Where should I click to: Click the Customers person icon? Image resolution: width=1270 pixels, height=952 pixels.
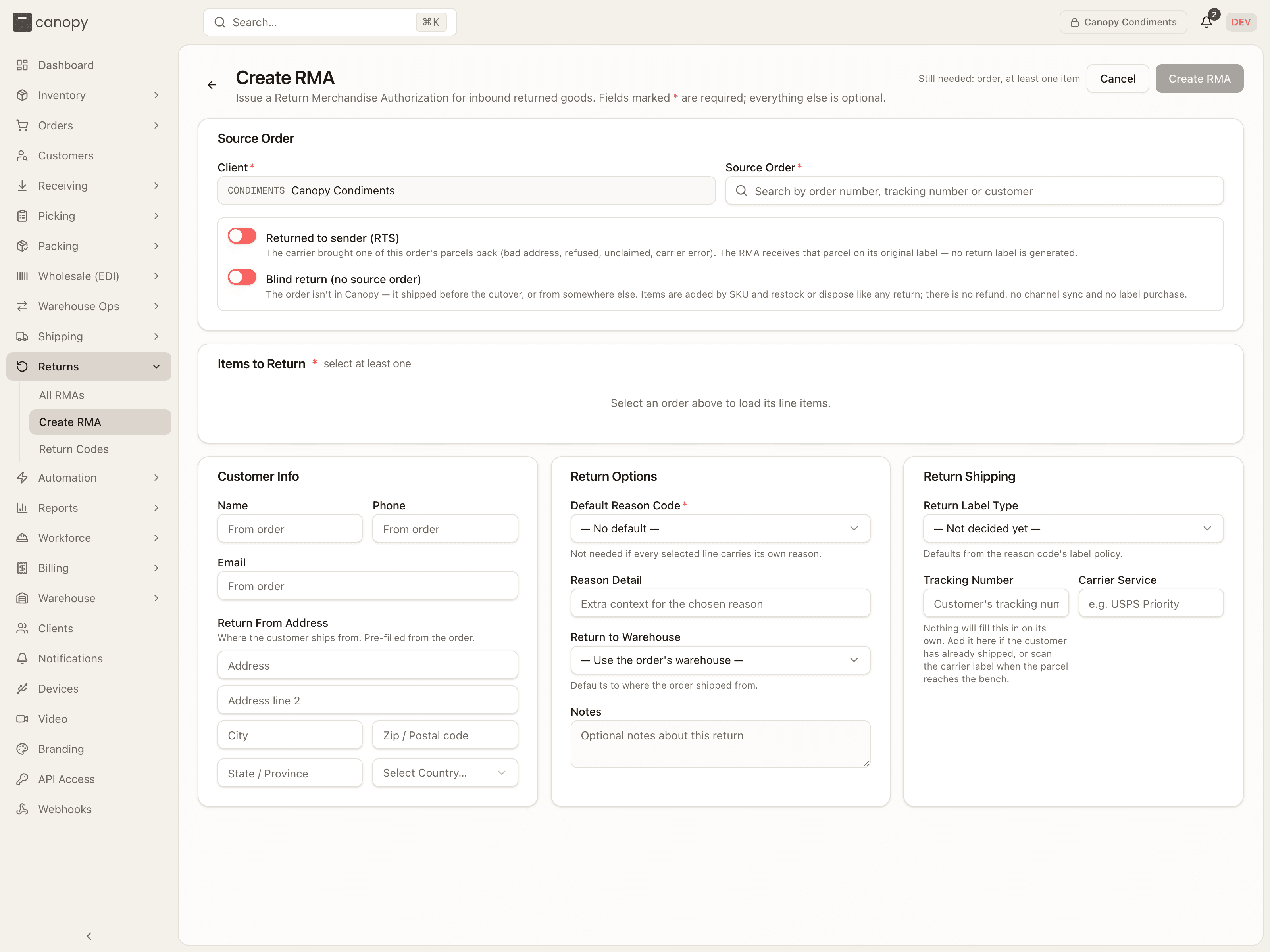22,155
